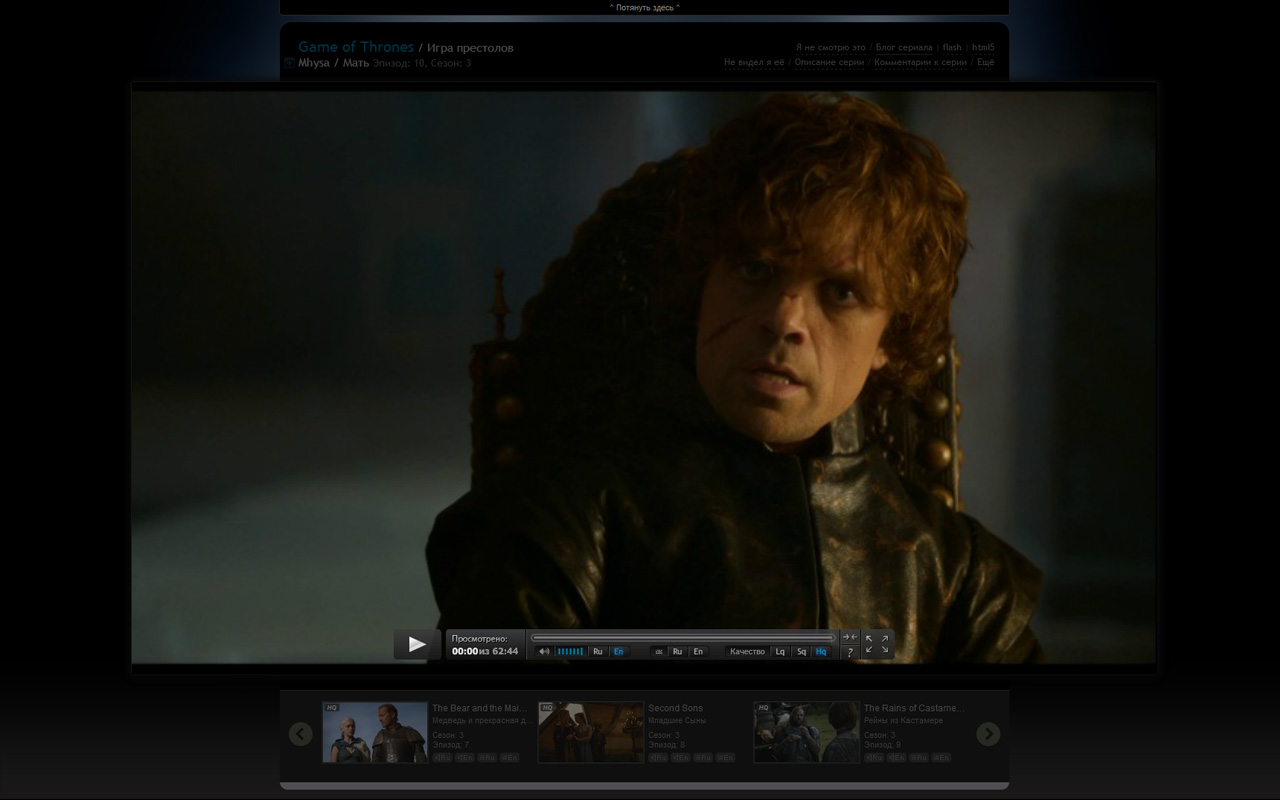The height and width of the screenshot is (800, 1280).
Task: Mark episode with 'Не видел я её'
Action: (754, 62)
